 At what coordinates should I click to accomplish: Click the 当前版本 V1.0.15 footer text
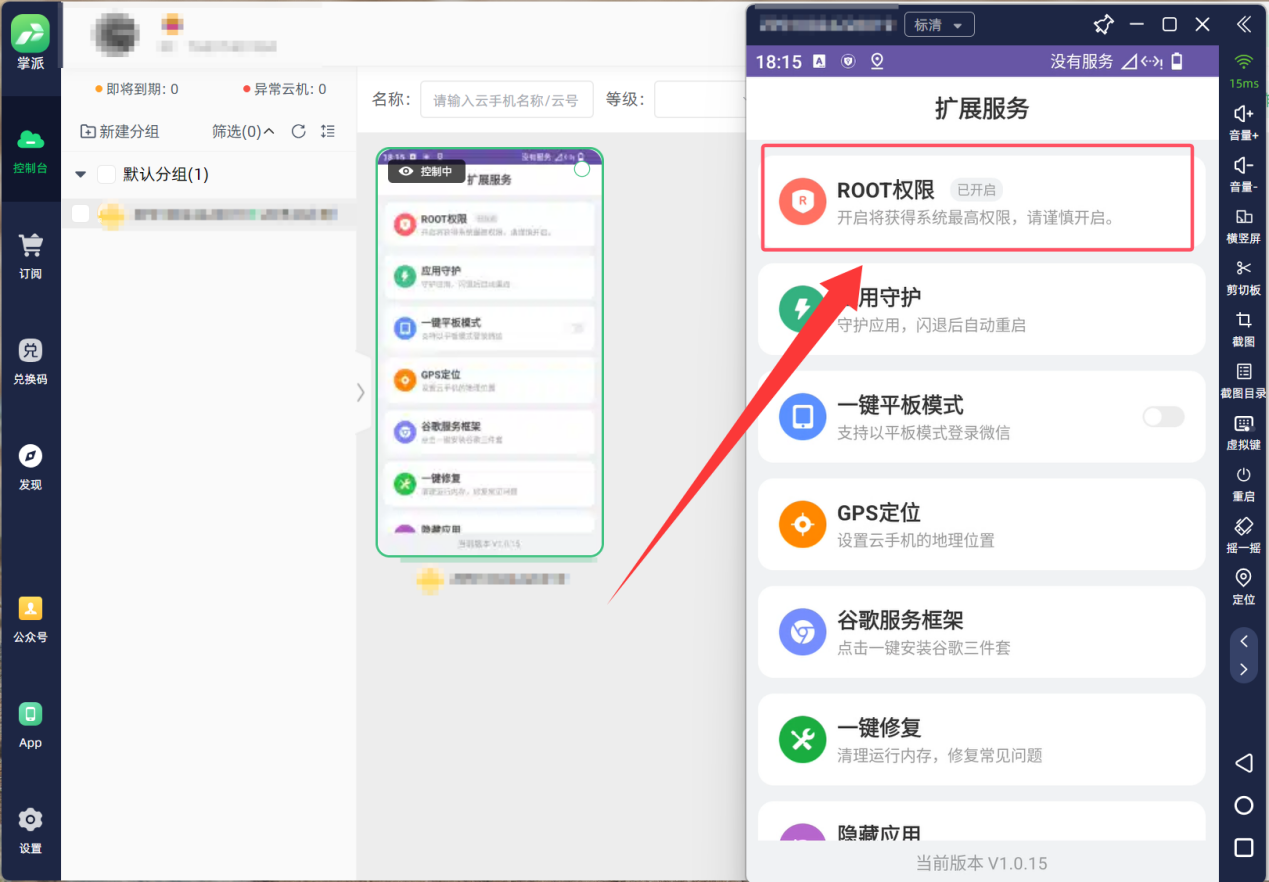coord(982,862)
